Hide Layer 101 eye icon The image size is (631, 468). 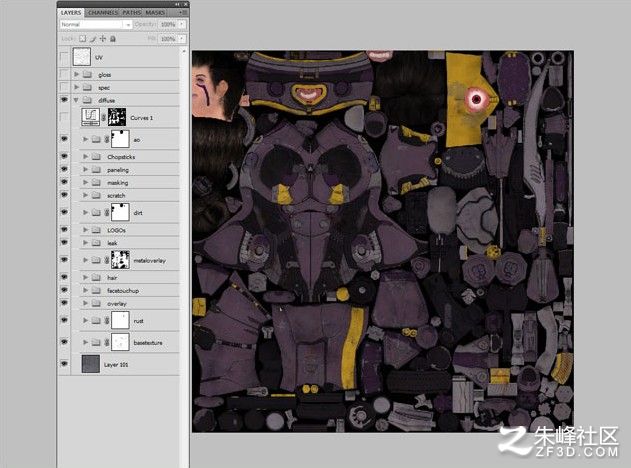tap(64, 363)
